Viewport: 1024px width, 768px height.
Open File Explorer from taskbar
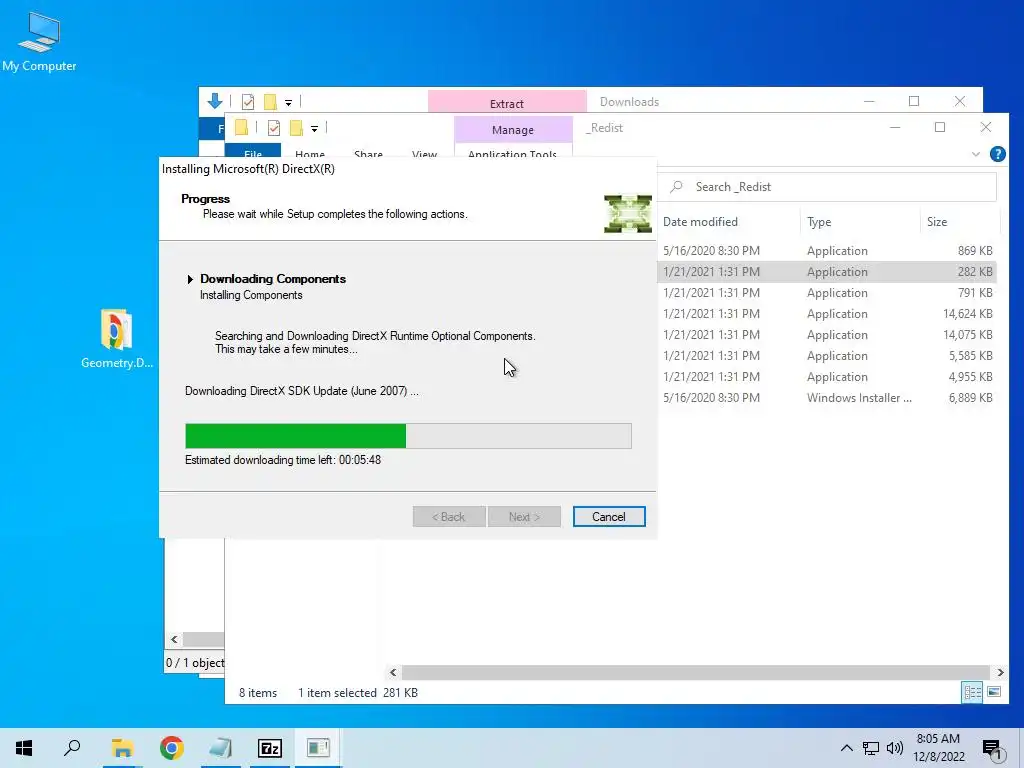tap(122, 748)
